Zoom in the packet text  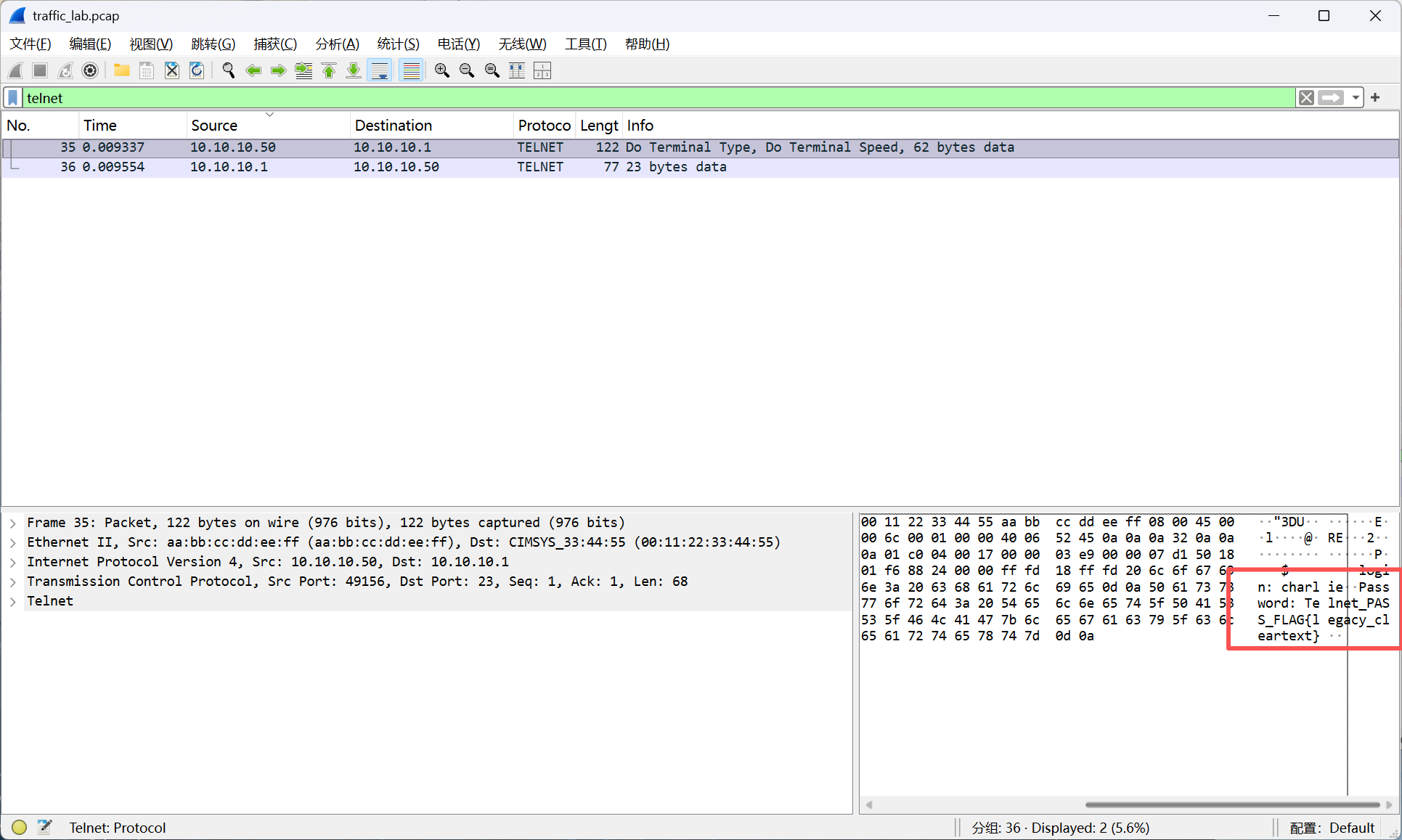[441, 70]
